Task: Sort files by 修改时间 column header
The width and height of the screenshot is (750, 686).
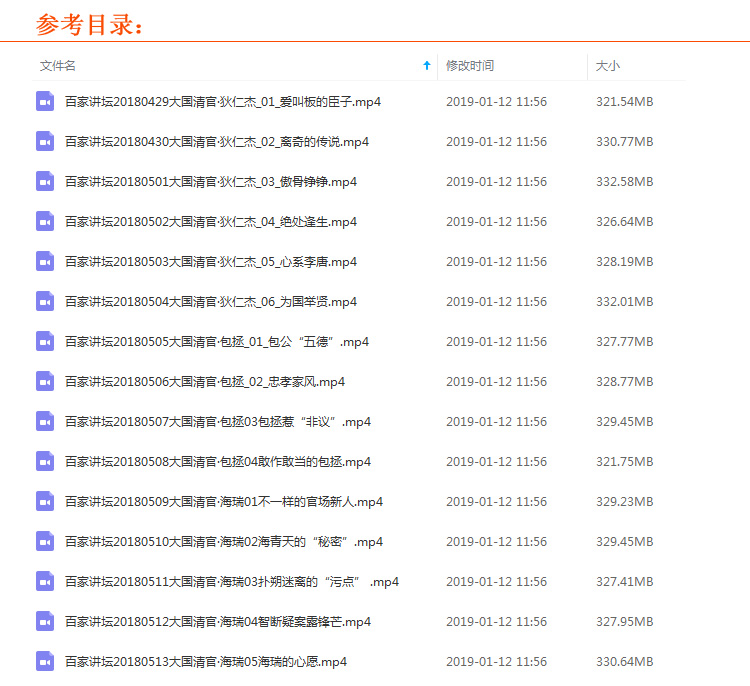Action: click(470, 66)
